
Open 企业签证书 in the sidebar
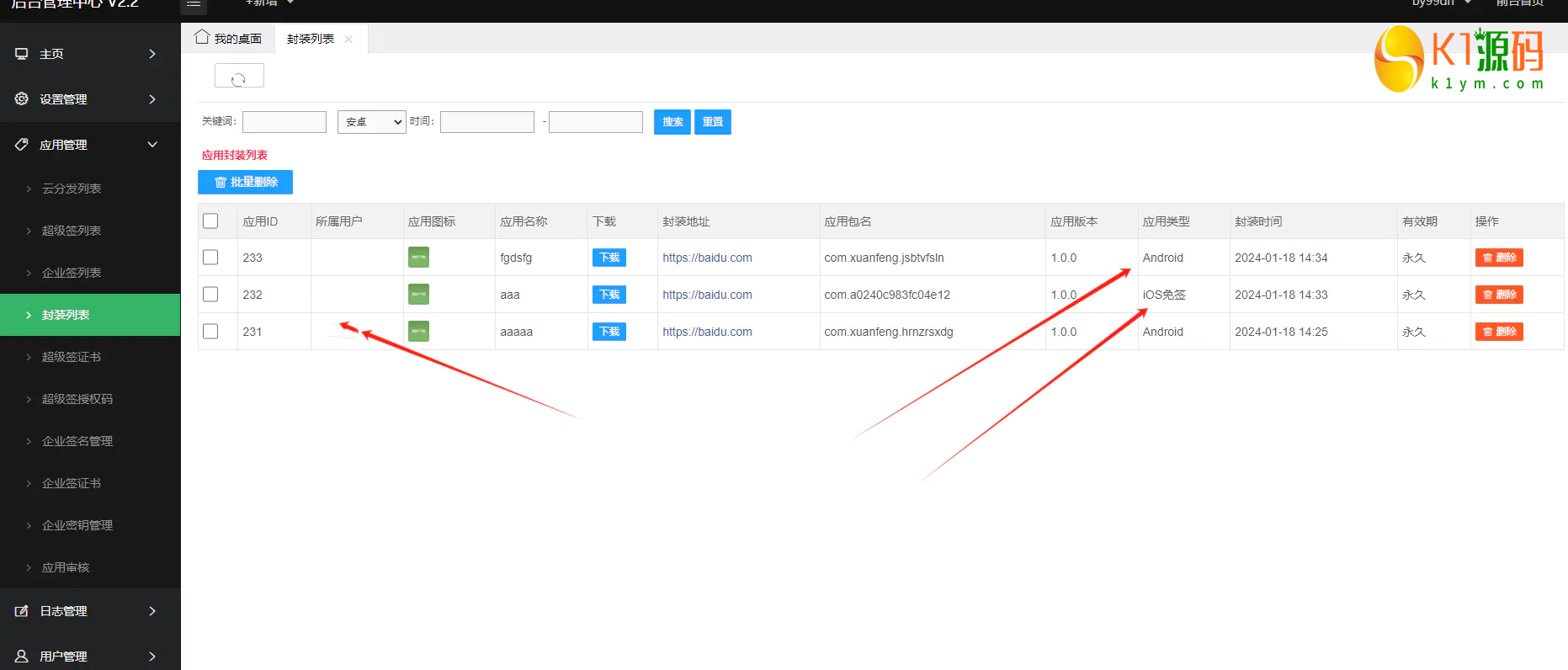point(90,483)
